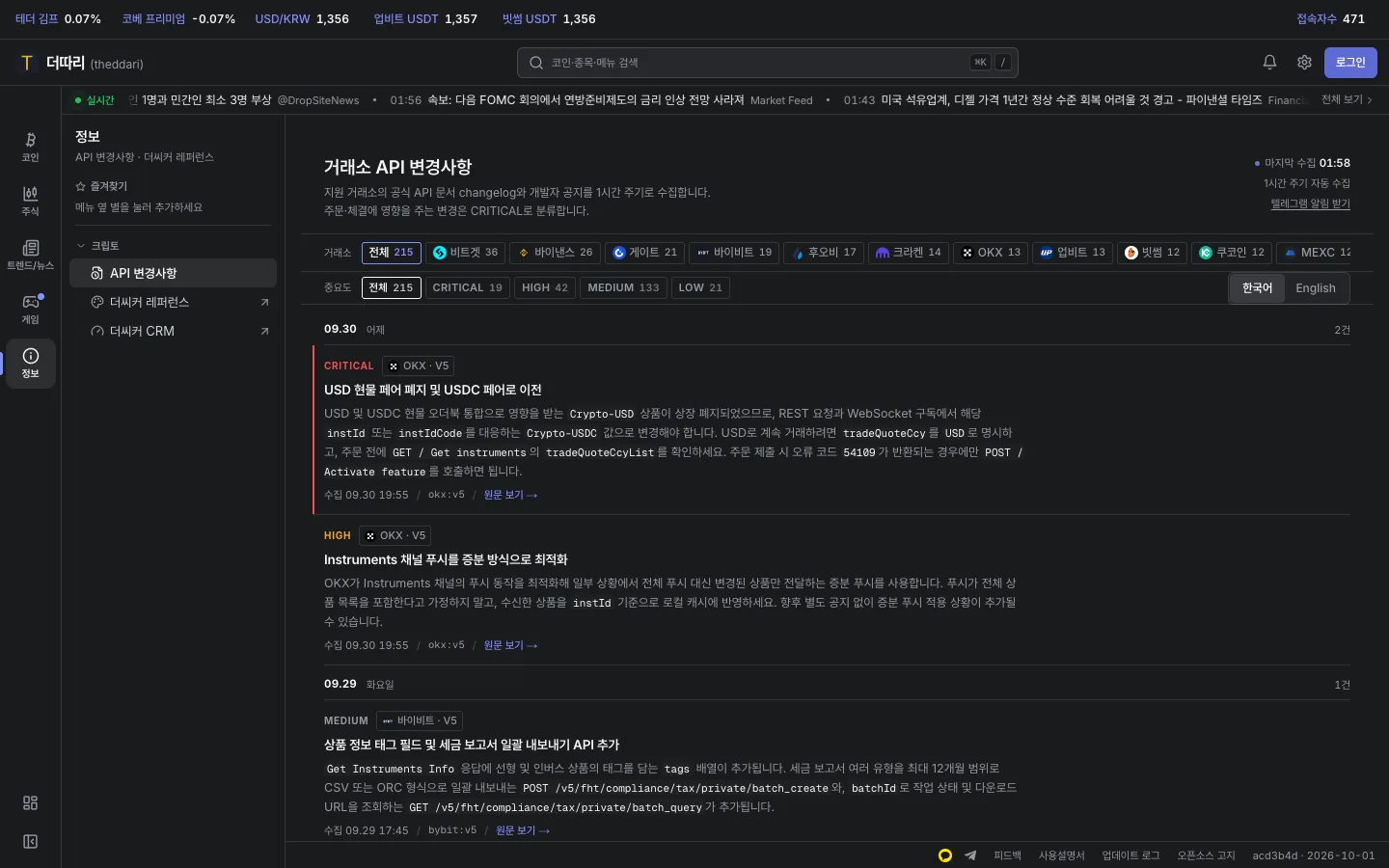
Task: Click OKX · V5 tag on CRITICAL entry
Action: 419,366
